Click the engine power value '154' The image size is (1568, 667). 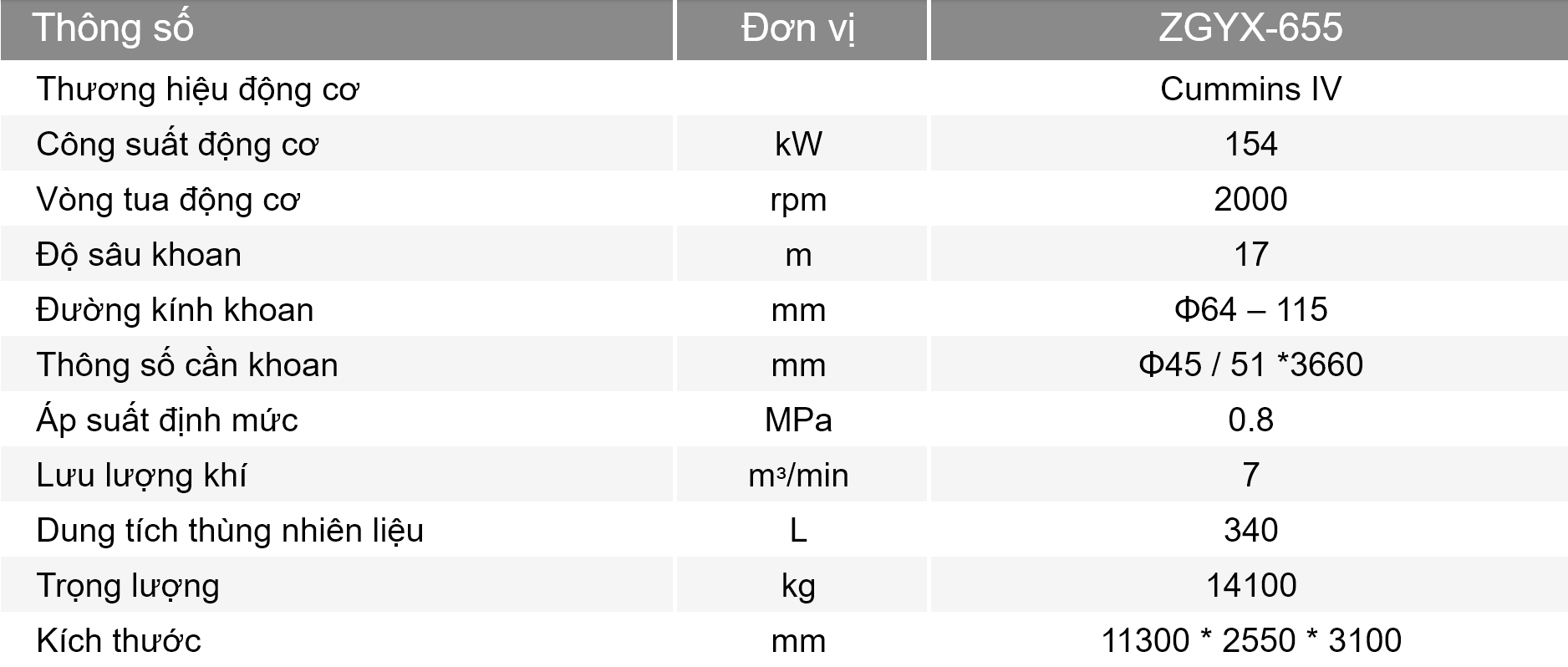[1250, 144]
